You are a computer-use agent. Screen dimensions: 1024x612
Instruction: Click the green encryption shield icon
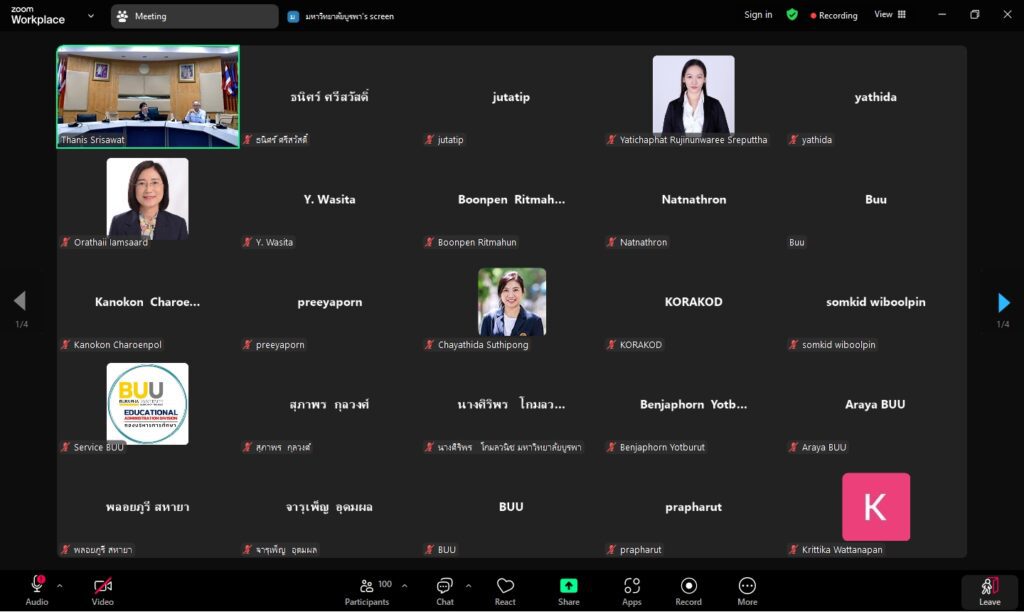792,15
